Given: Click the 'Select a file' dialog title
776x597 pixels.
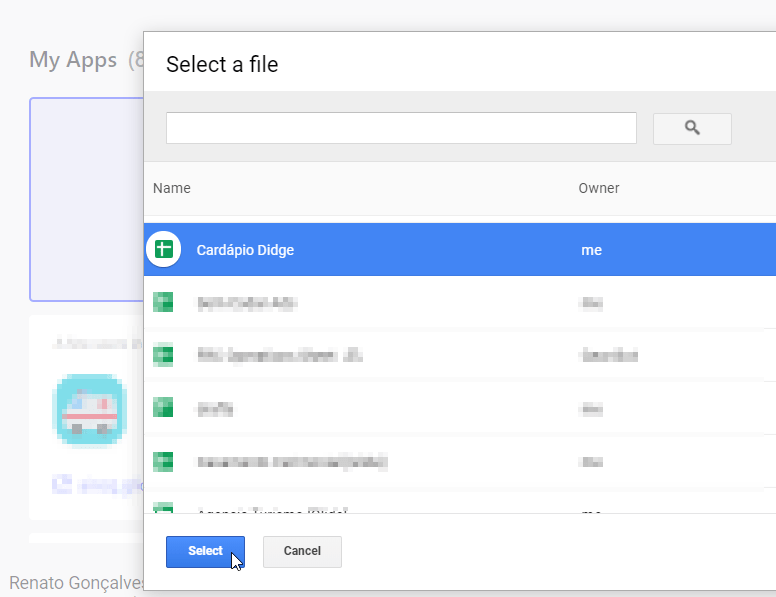Looking at the screenshot, I should 222,65.
